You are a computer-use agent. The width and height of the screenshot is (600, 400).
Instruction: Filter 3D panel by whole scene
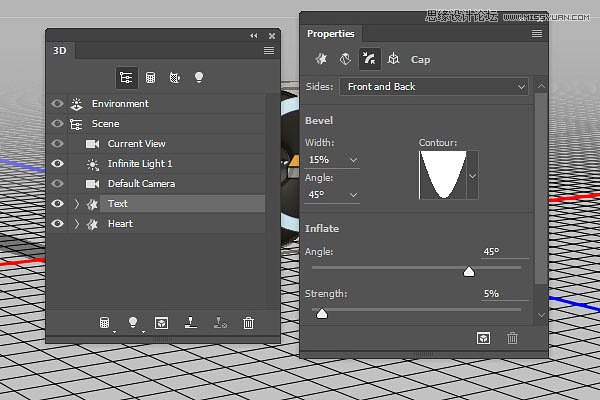click(x=126, y=78)
